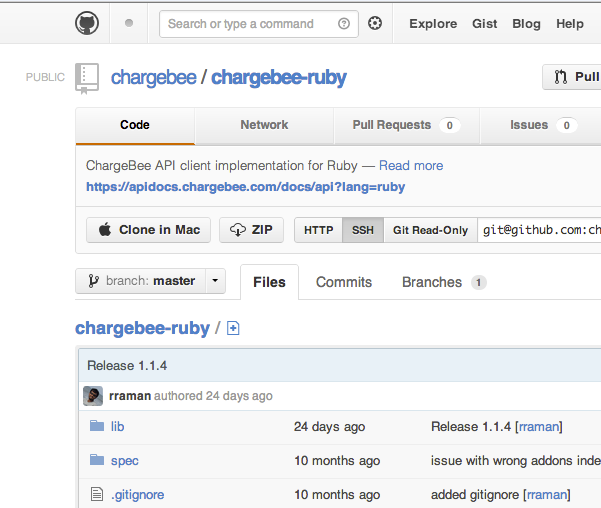Click rraman's avatar thumbnail

(x=93, y=396)
